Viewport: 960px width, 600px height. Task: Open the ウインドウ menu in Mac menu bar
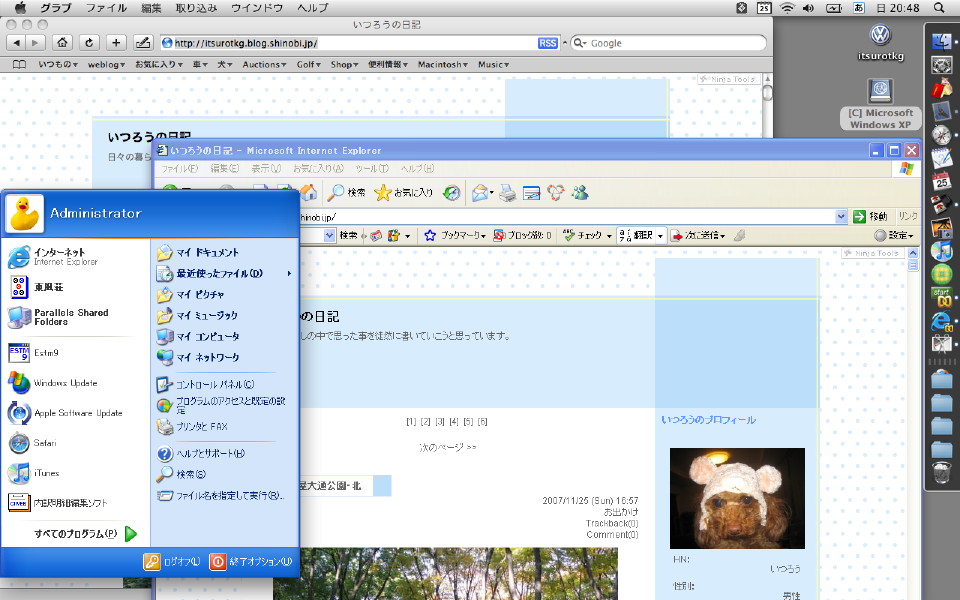pos(257,8)
